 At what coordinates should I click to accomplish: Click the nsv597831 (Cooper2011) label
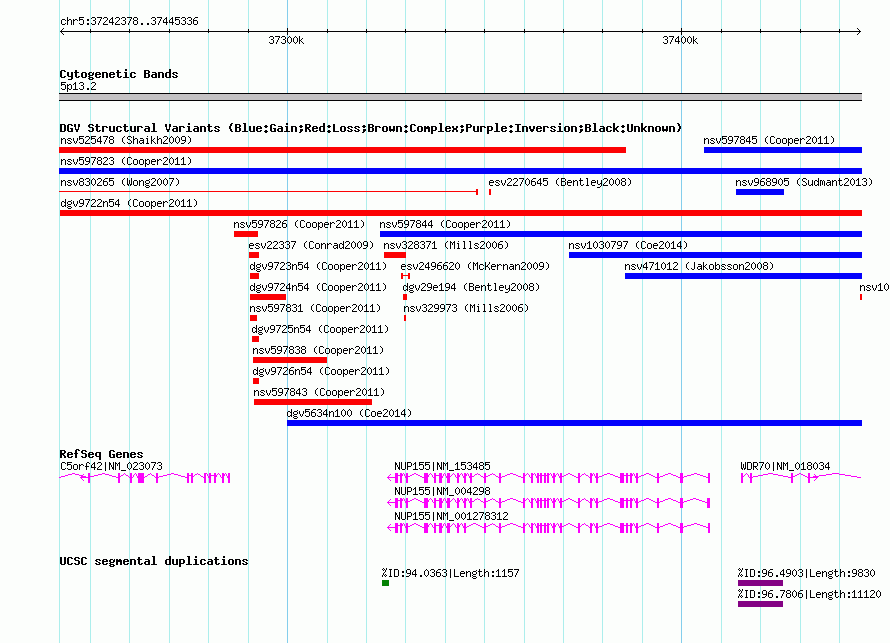pos(315,308)
